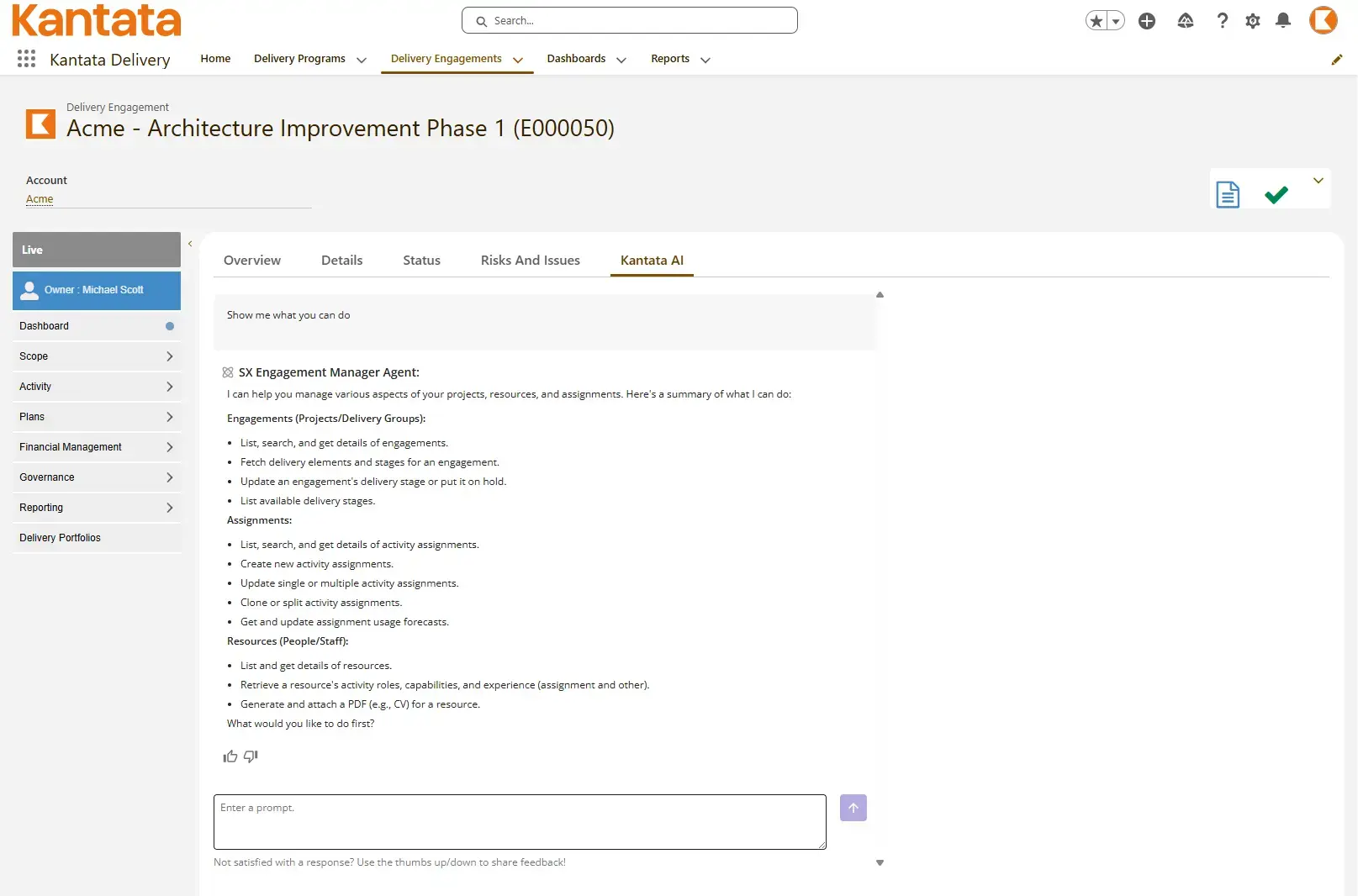
Task: Switch to the Risks And Issues tab
Action: coord(530,260)
